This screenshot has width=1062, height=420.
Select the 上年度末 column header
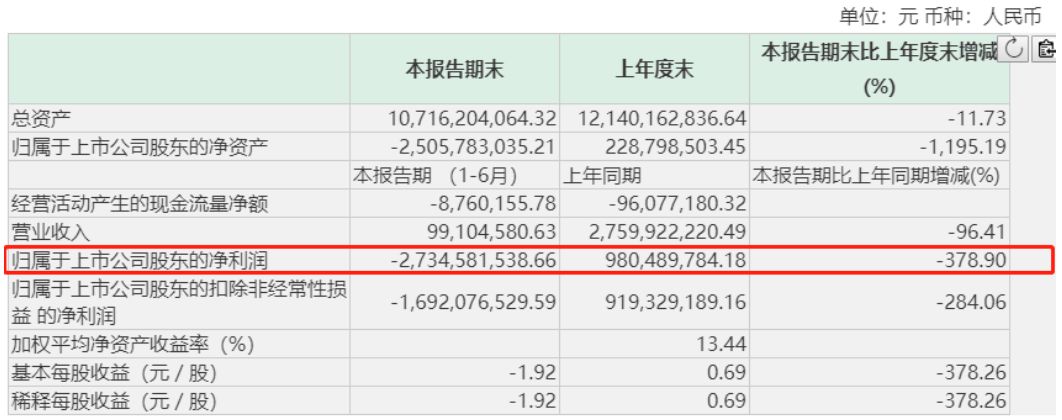(x=654, y=69)
